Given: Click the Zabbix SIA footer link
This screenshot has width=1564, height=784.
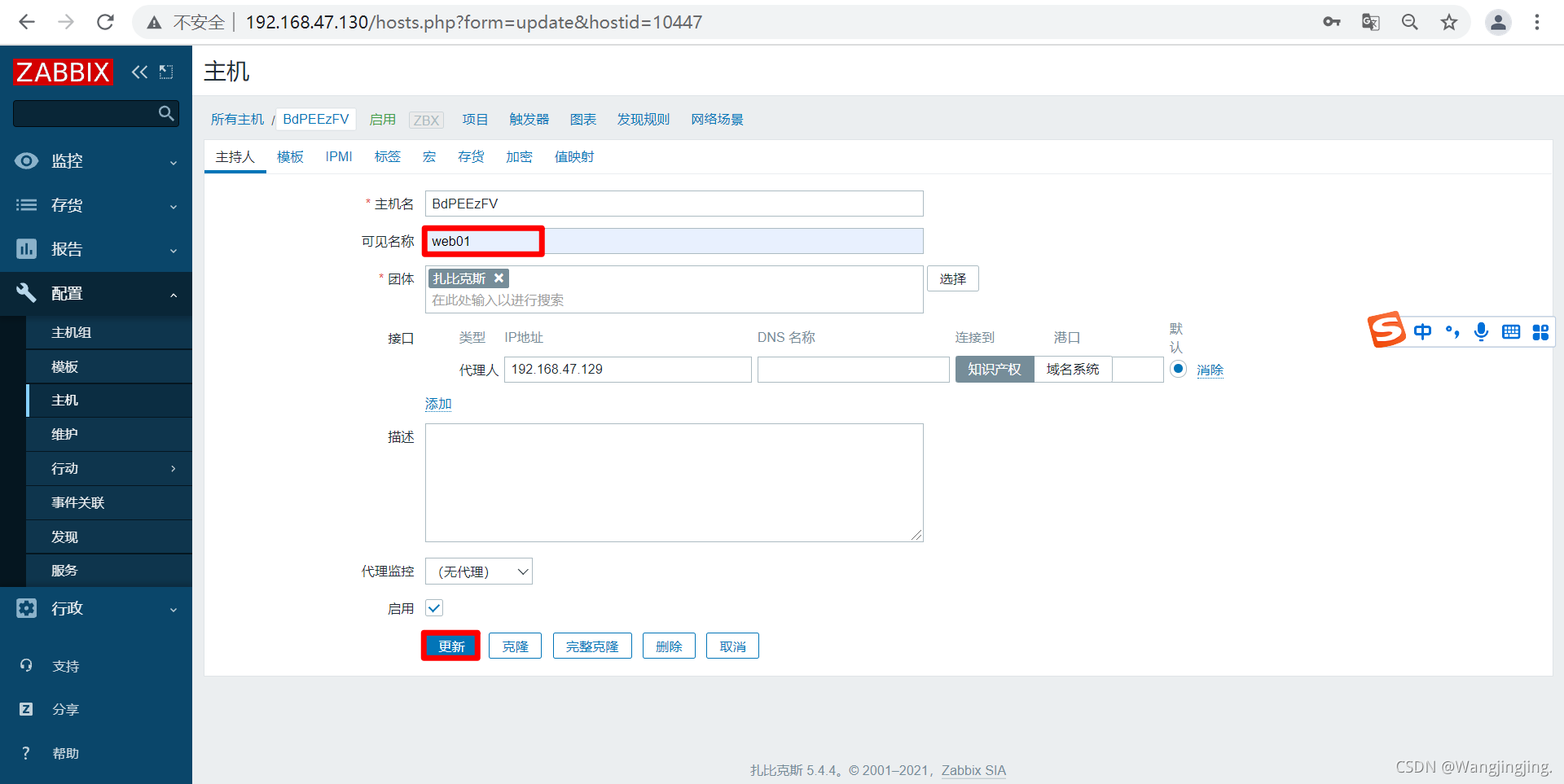Looking at the screenshot, I should point(973,770).
